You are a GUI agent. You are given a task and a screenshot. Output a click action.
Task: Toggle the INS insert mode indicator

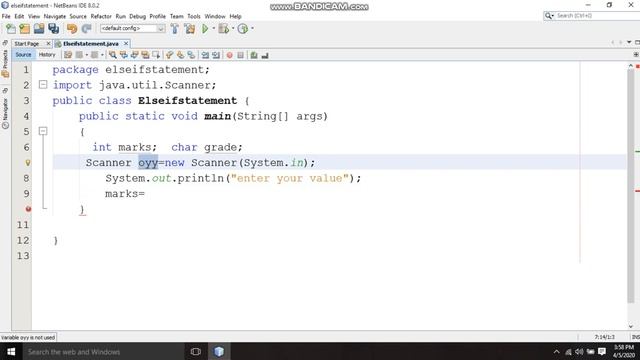(x=636, y=337)
